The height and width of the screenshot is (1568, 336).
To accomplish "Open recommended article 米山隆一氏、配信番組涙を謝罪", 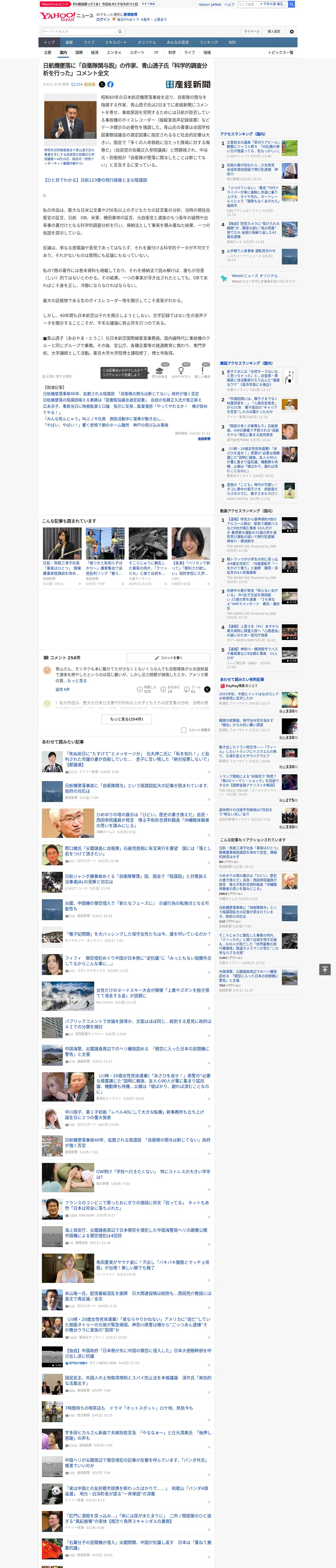I will click(x=138, y=1296).
